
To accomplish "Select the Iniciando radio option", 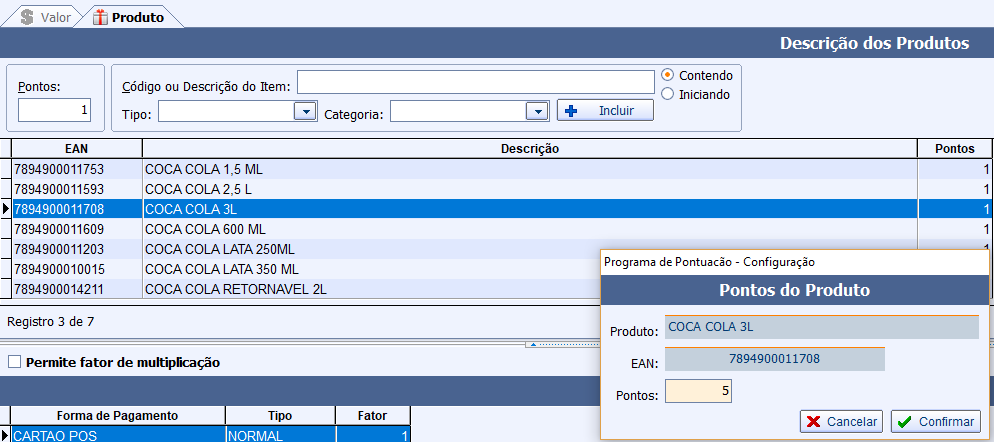I will 668,94.
